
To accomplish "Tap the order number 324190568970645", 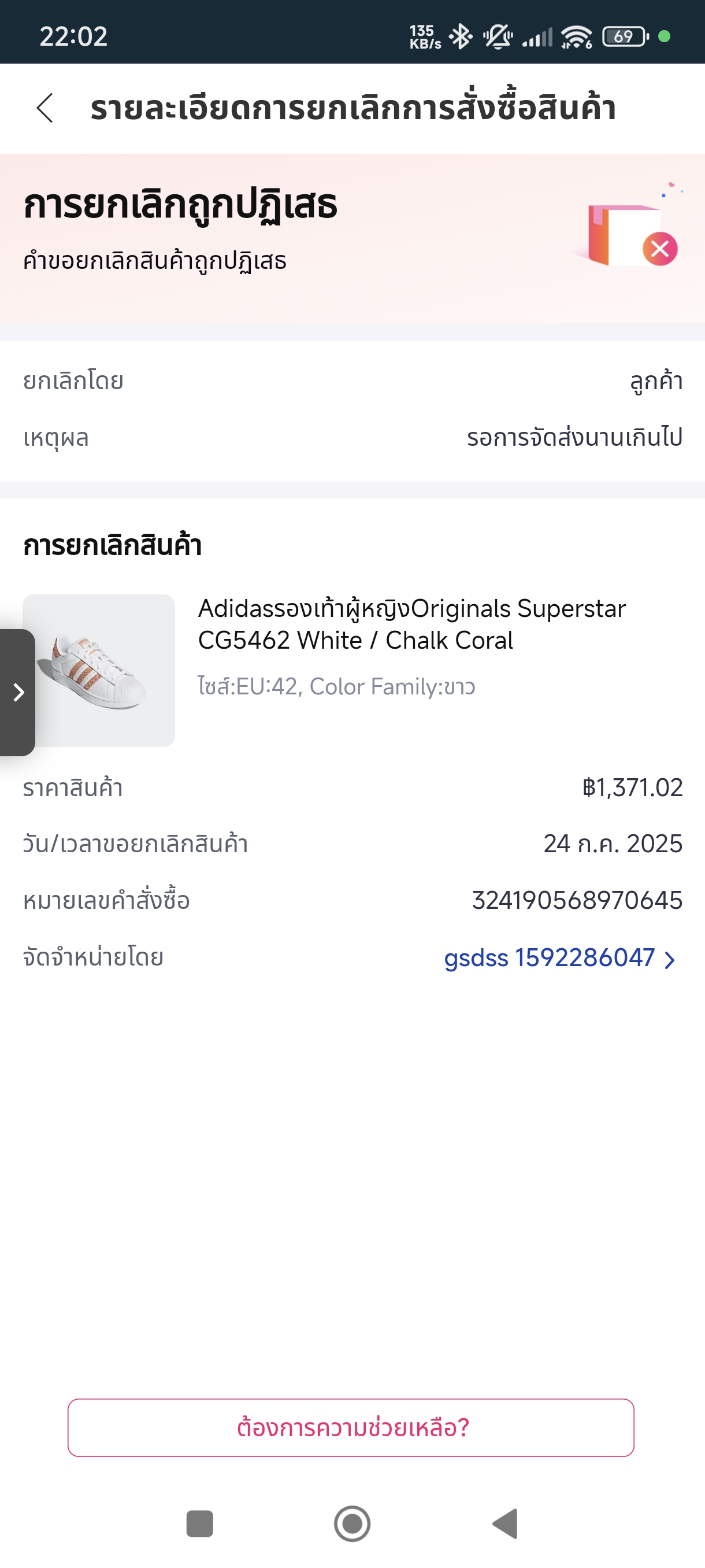I will point(577,900).
